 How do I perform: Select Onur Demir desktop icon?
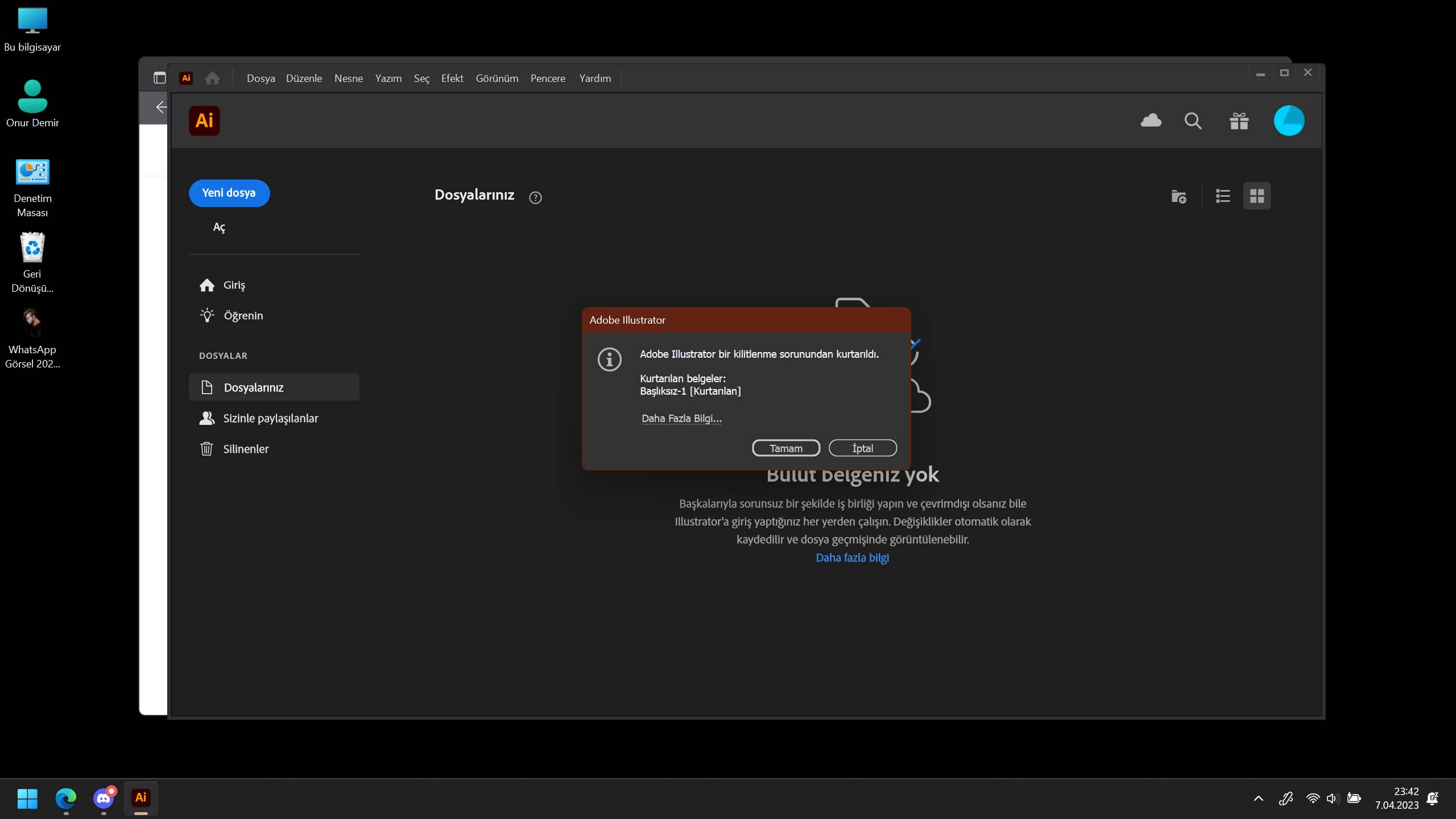click(32, 104)
